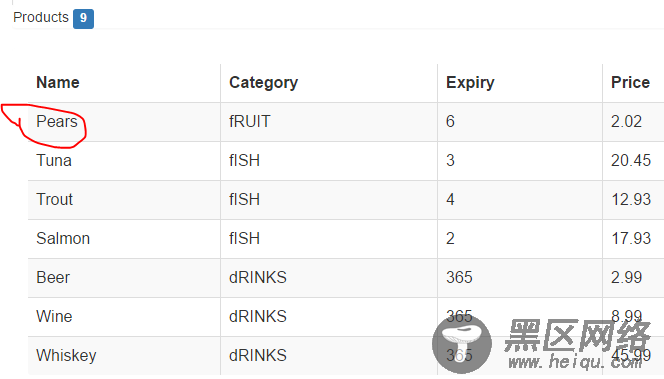Screen dimensions: 664x379
Task: Click the Tuna product name
Action: (54, 160)
